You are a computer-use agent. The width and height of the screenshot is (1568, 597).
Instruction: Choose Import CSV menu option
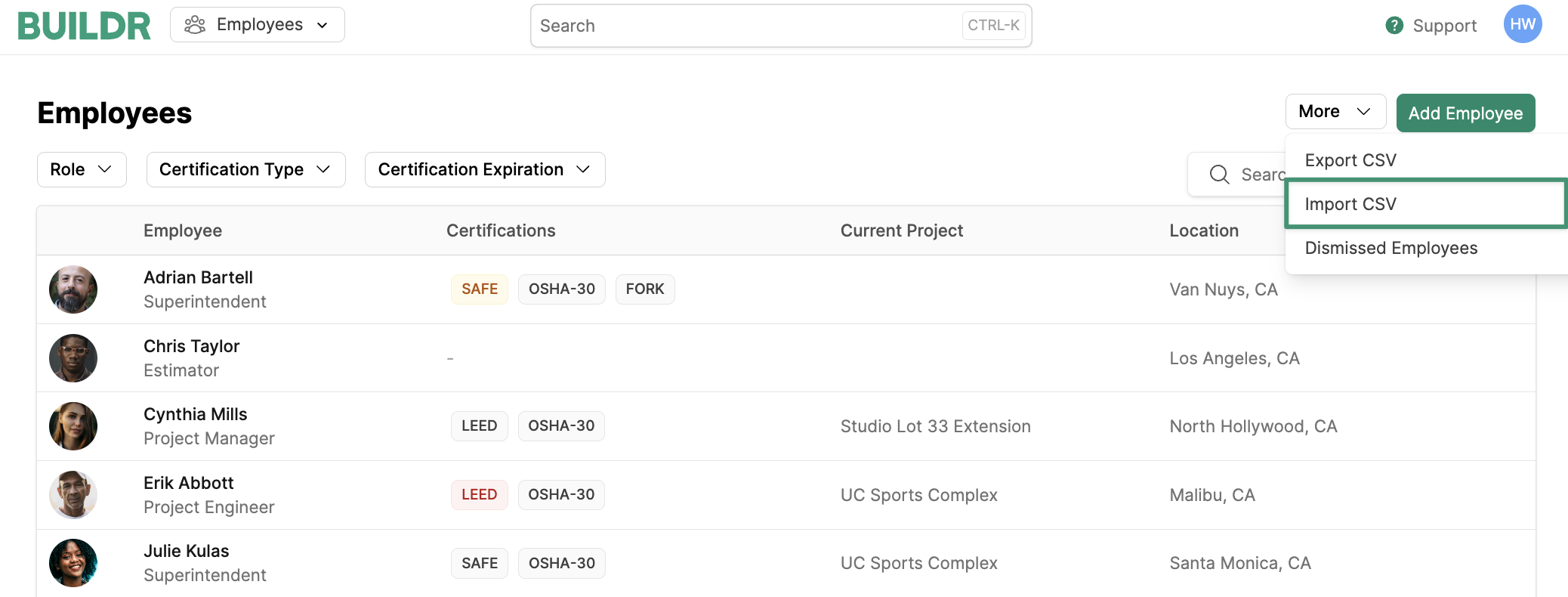tap(1350, 204)
